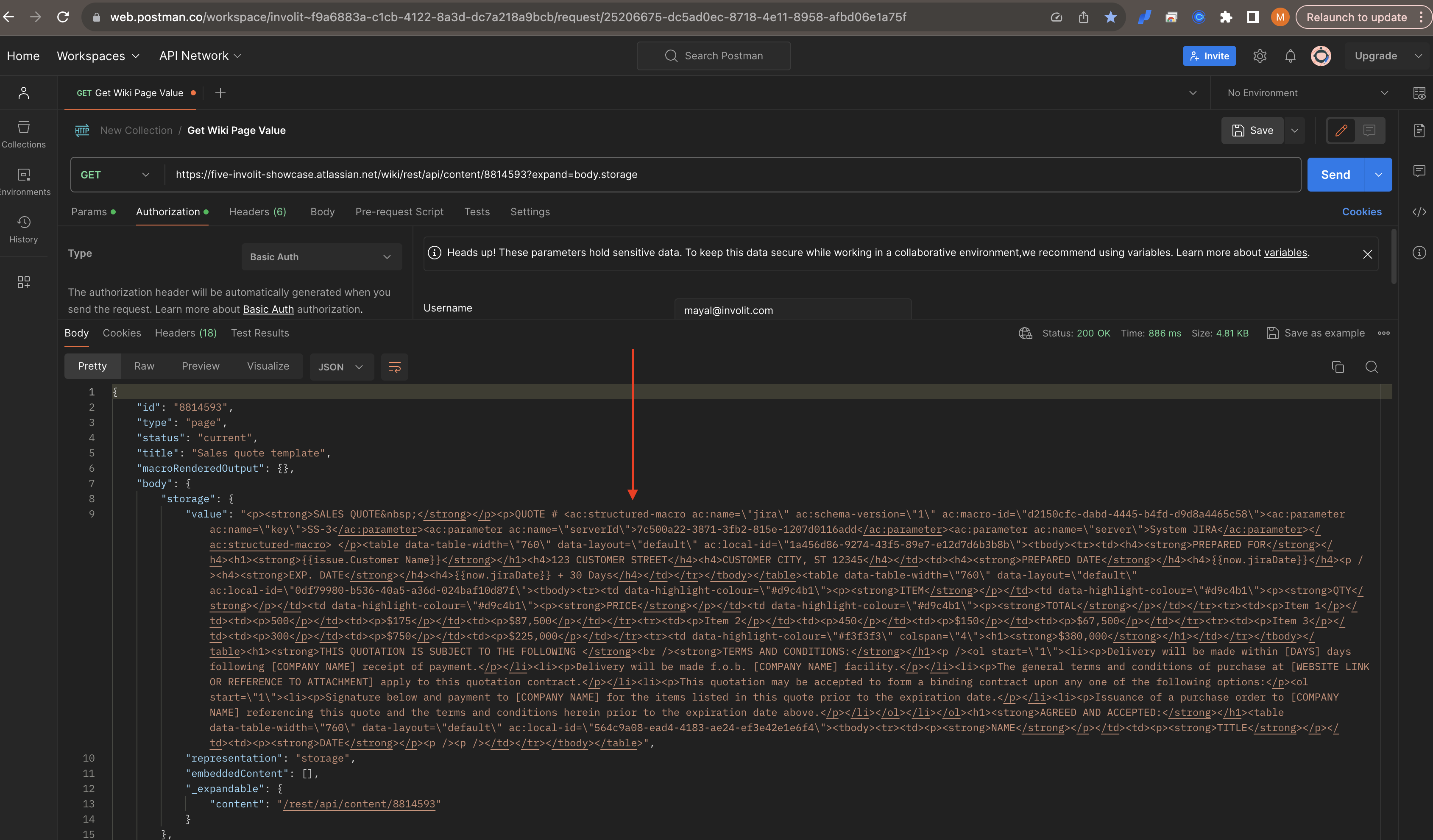Select the Raw response view

pos(144,366)
